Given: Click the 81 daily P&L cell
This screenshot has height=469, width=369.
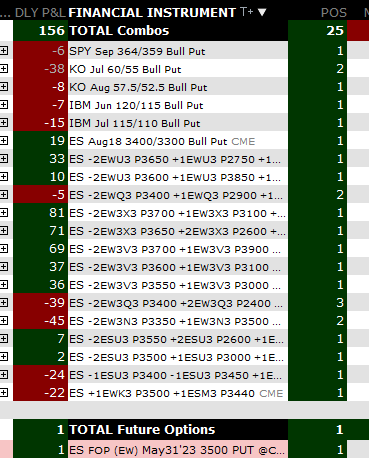Looking at the screenshot, I should pos(40,213).
